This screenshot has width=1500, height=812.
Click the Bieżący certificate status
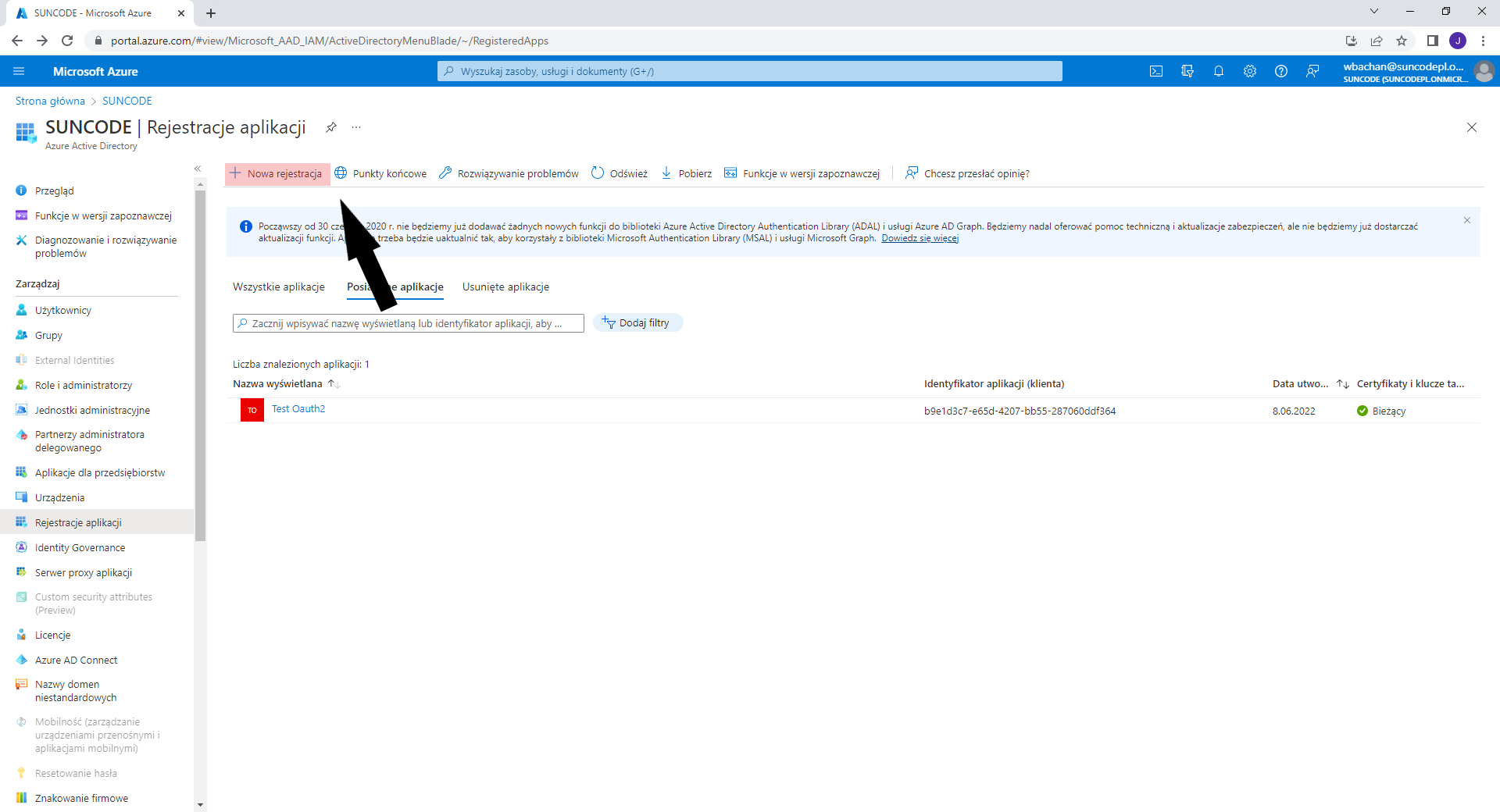[x=1381, y=411]
